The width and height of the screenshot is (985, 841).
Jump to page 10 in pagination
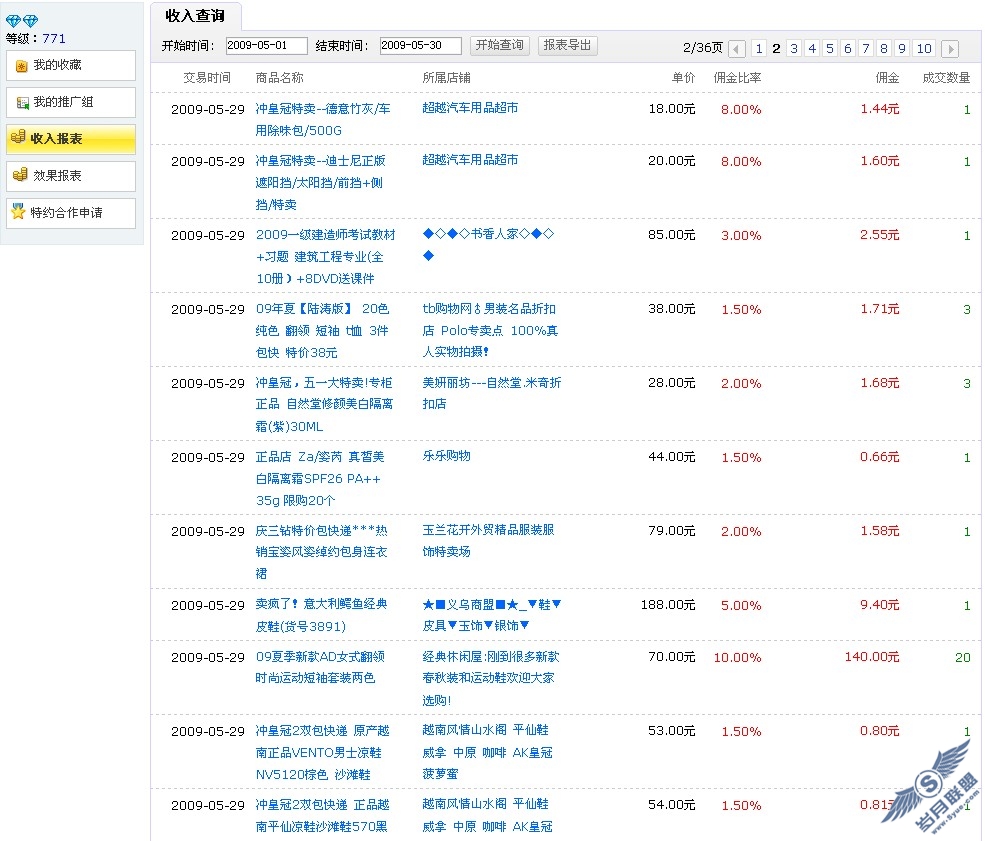[x=924, y=49]
